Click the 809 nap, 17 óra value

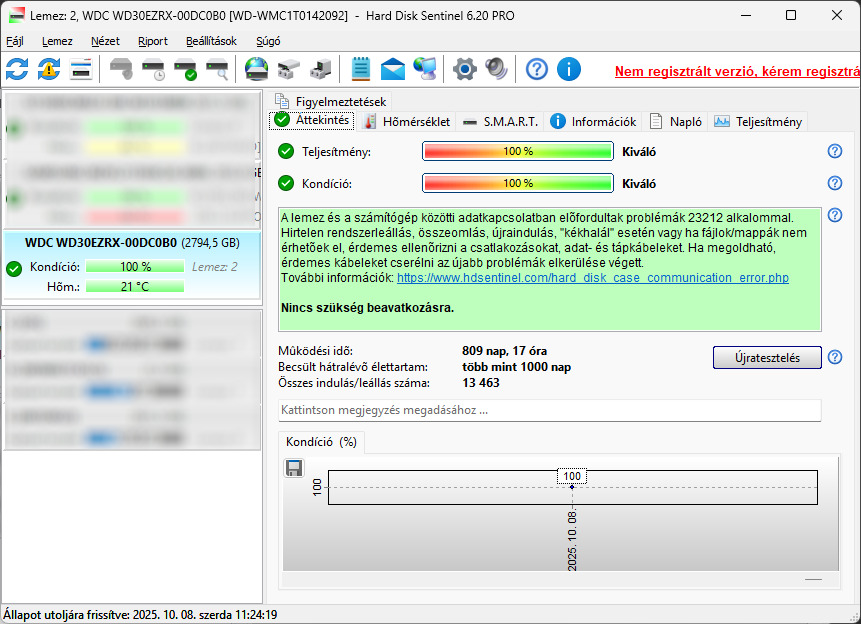[505, 350]
